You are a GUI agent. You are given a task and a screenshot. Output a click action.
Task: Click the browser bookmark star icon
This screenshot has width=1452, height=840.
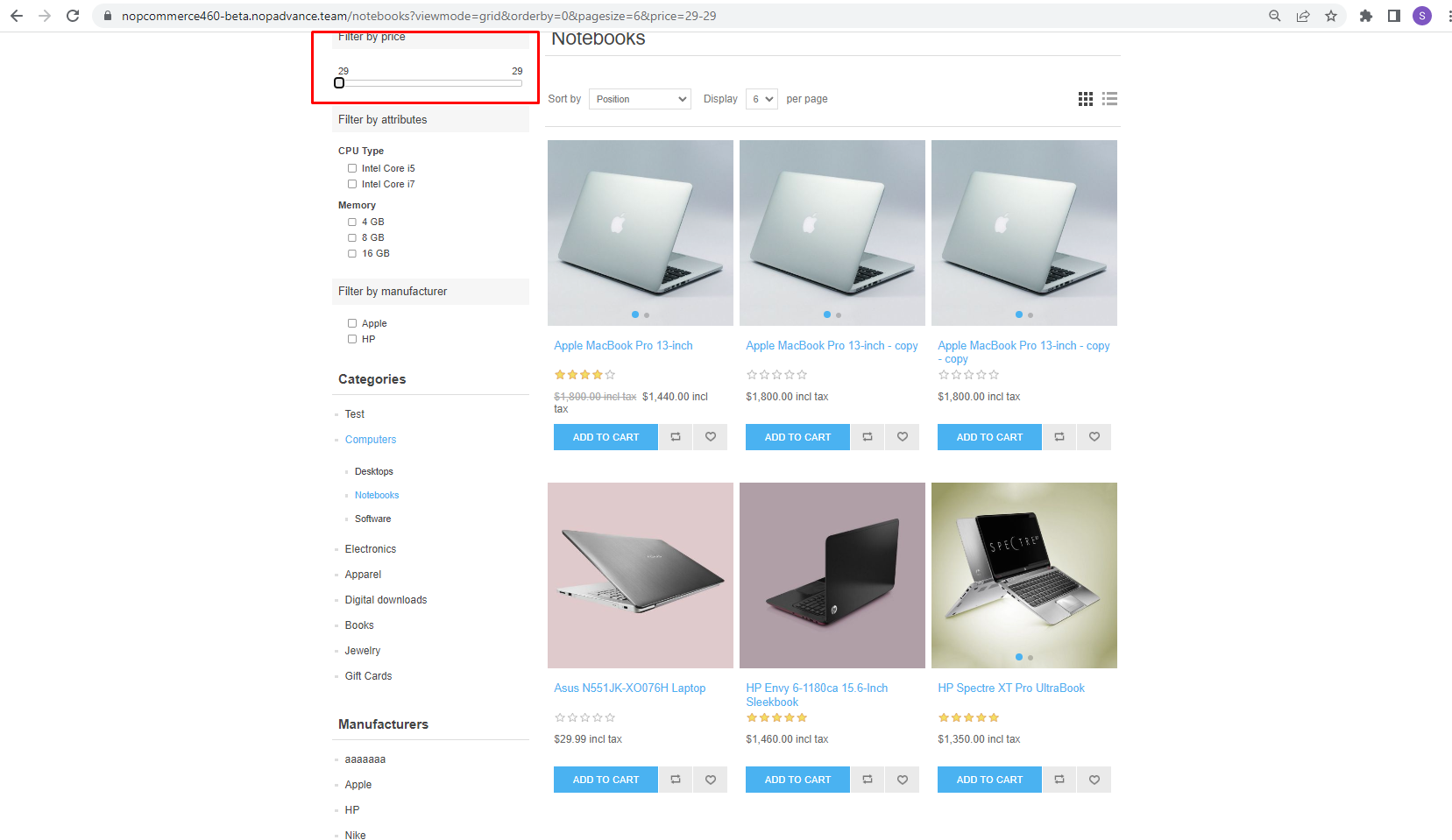coord(1331,15)
